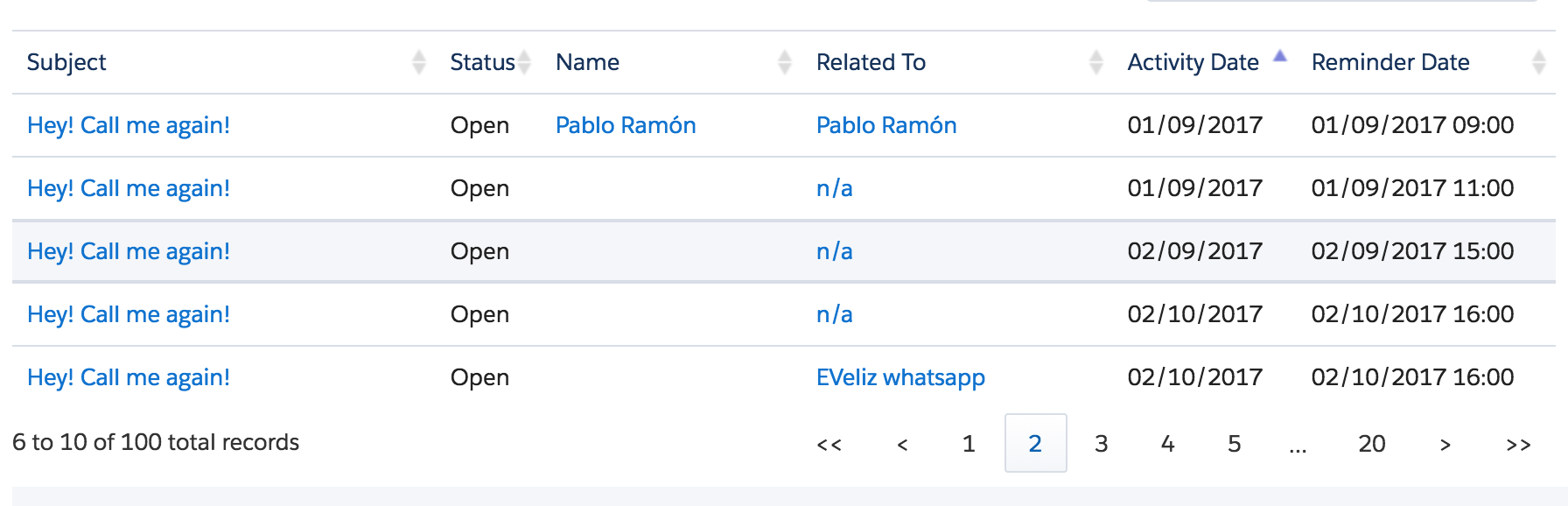Open Pablo Ramón link in Name column
The width and height of the screenshot is (1568, 506).
tap(626, 125)
